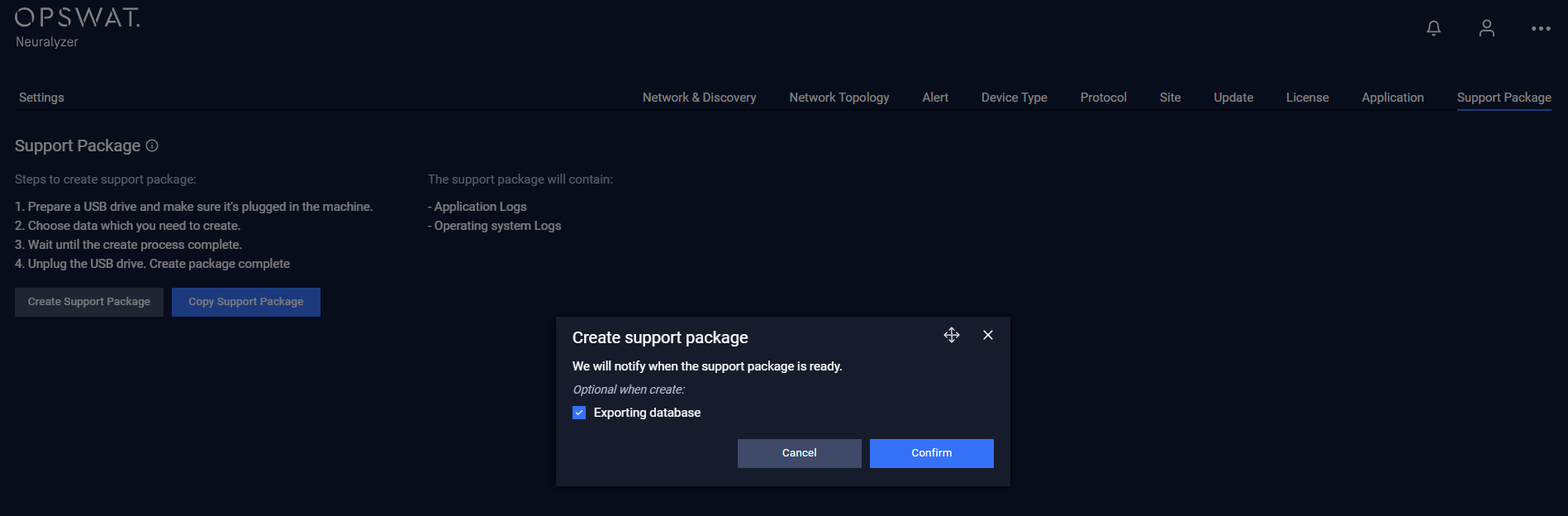Viewport: 1568px width, 516px height.
Task: View the License tab
Action: click(x=1307, y=98)
